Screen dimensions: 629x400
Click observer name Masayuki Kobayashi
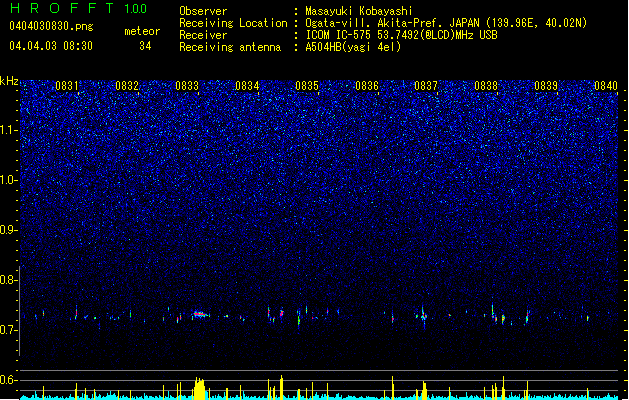359,11
